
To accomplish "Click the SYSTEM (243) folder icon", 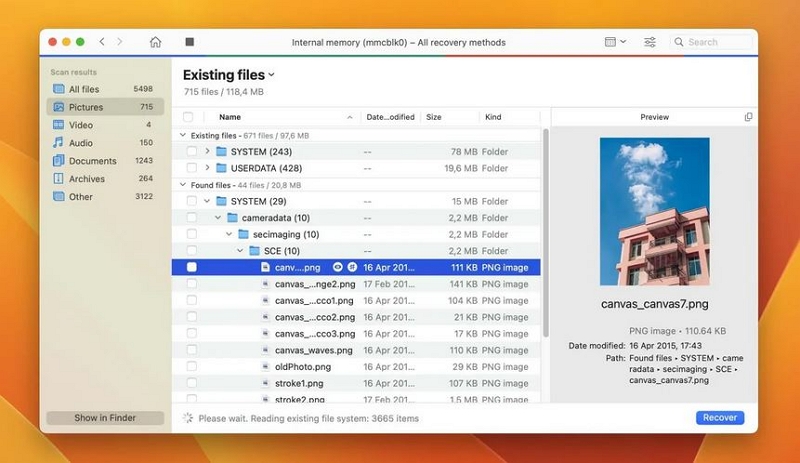I will click(x=221, y=151).
